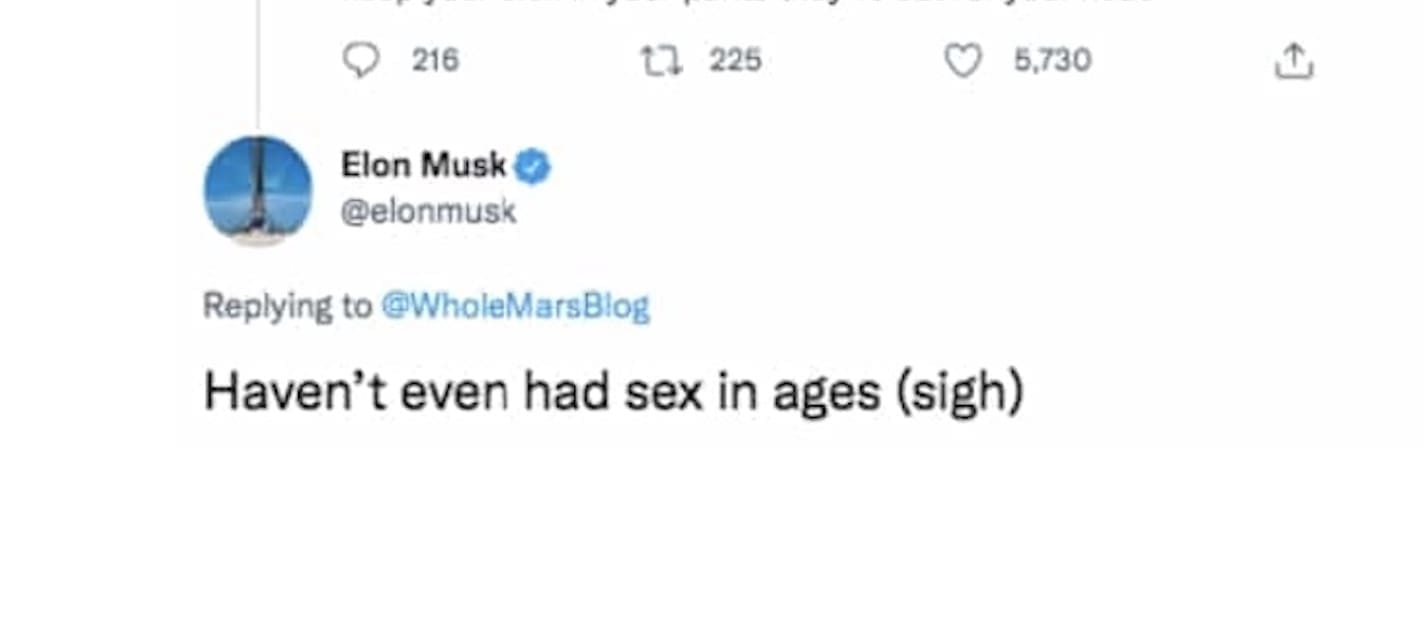
Task: Click the 5,730 likes count
Action: coord(1052,61)
